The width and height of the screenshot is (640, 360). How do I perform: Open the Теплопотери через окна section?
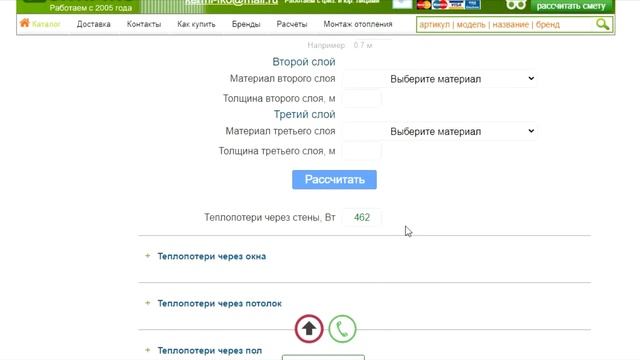point(212,256)
